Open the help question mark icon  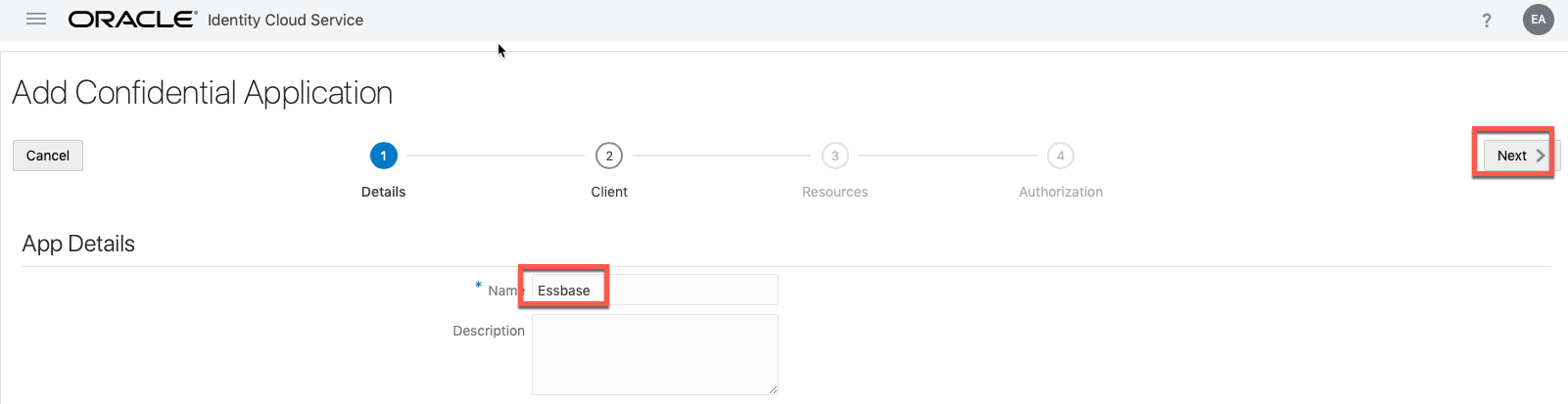tap(1487, 21)
